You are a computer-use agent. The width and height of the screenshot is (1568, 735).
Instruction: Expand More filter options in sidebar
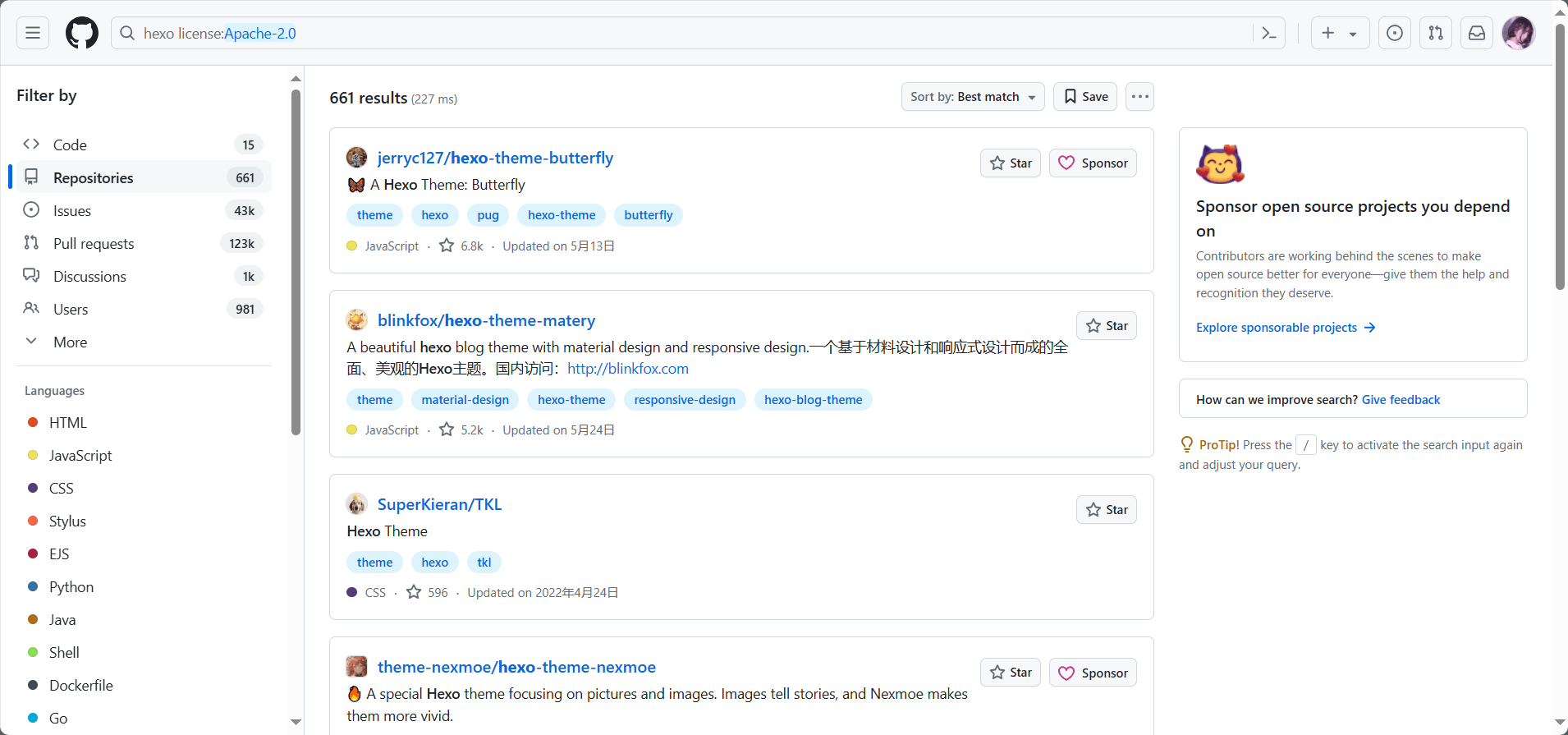click(x=70, y=342)
